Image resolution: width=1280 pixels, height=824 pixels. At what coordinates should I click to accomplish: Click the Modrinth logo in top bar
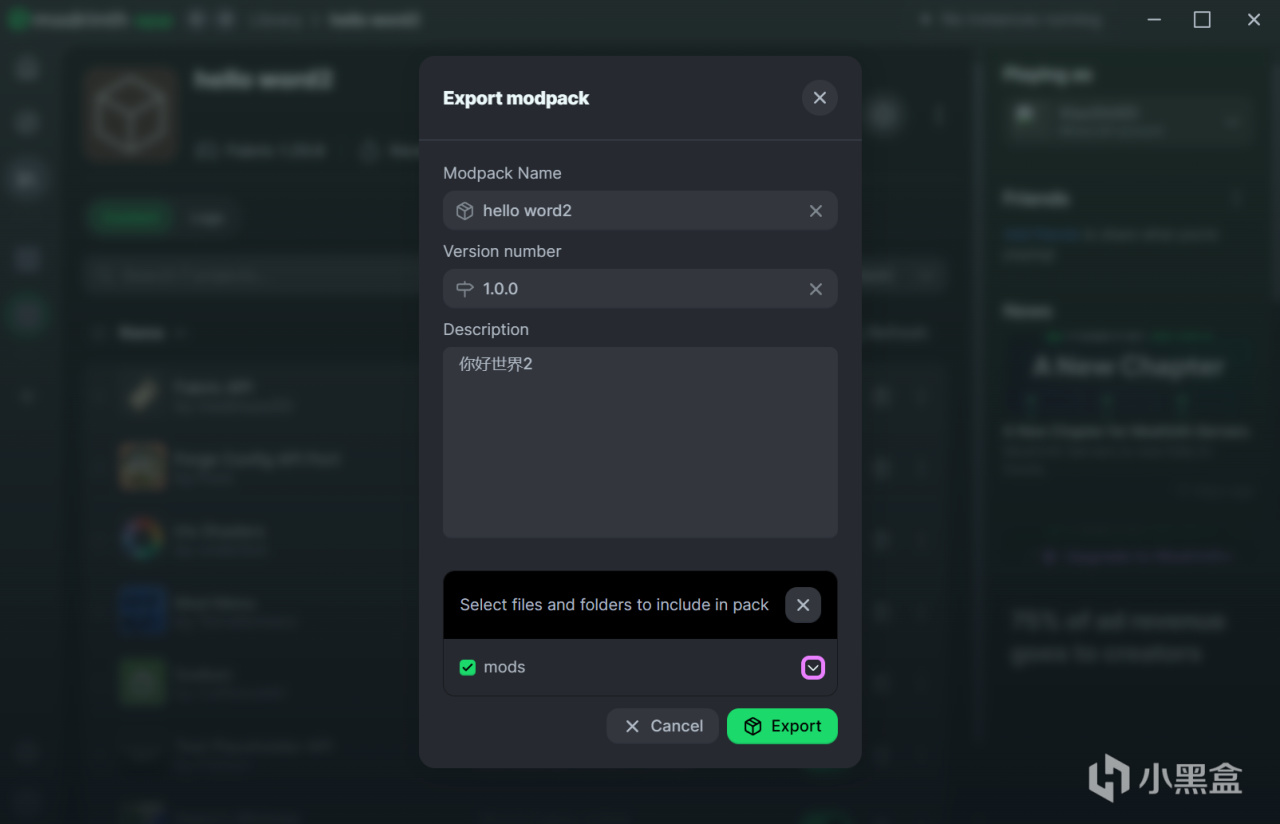click(x=18, y=20)
